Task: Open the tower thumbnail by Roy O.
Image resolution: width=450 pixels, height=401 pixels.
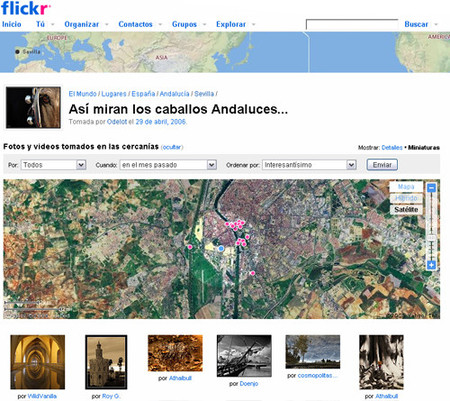Action: pyautogui.click(x=106, y=362)
